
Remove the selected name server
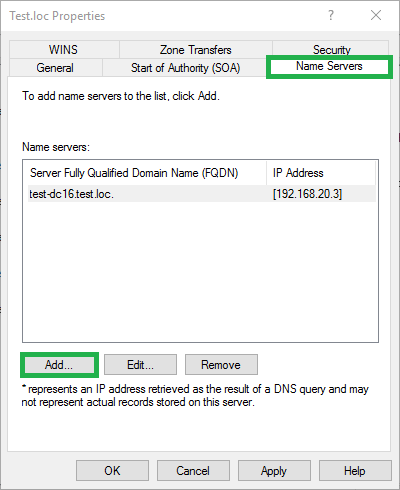coord(221,365)
